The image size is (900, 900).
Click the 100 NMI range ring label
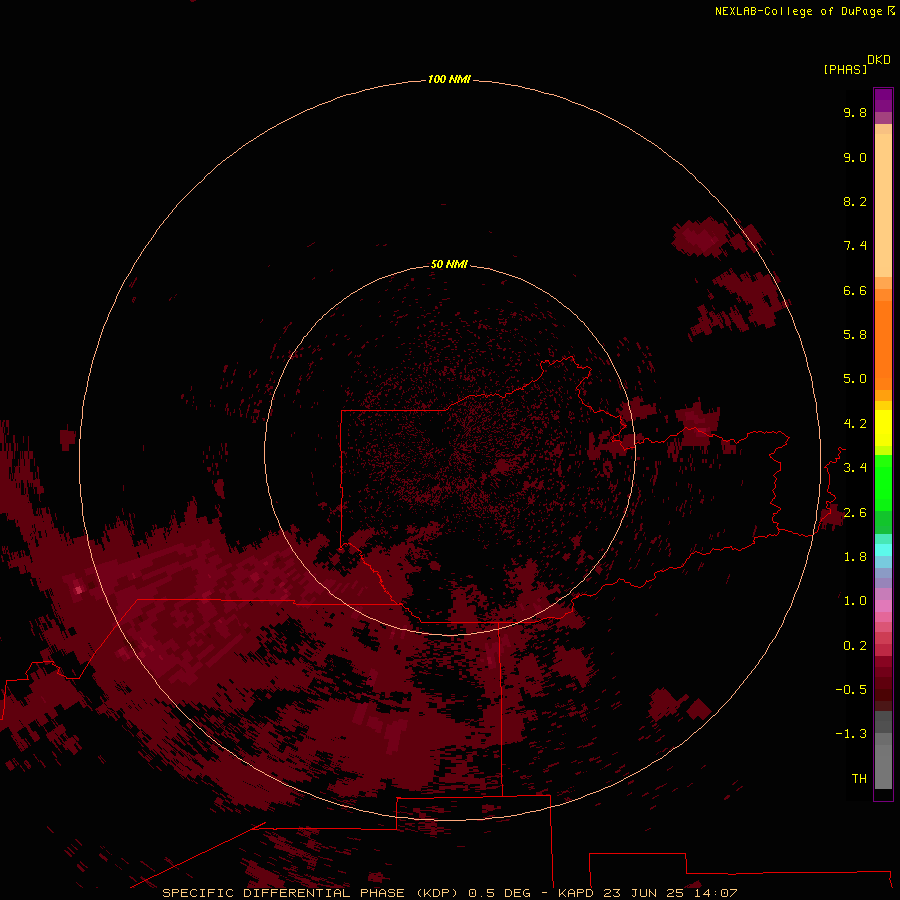(x=449, y=79)
